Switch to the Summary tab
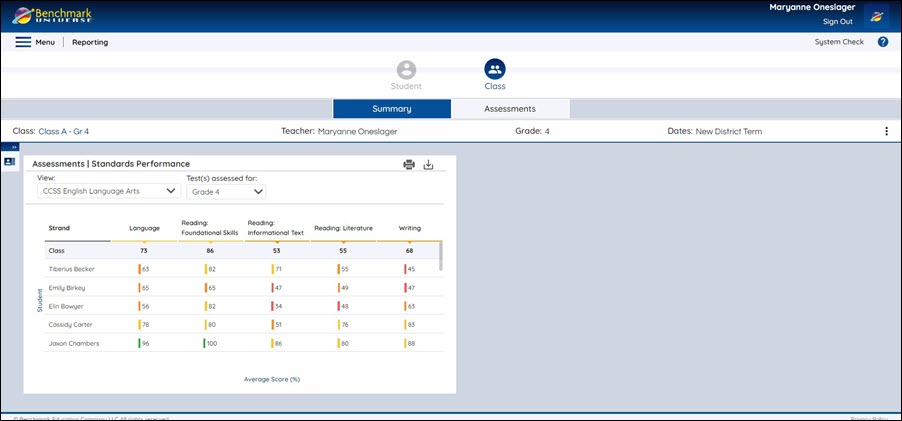The height and width of the screenshot is (421, 902). point(392,109)
